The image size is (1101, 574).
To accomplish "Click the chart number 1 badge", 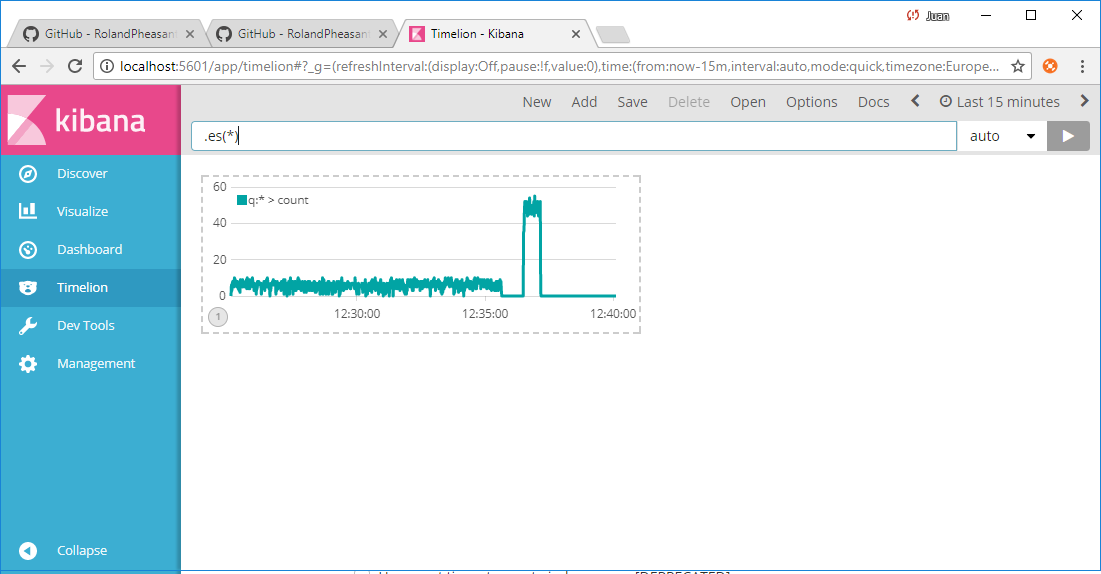I will click(x=218, y=317).
